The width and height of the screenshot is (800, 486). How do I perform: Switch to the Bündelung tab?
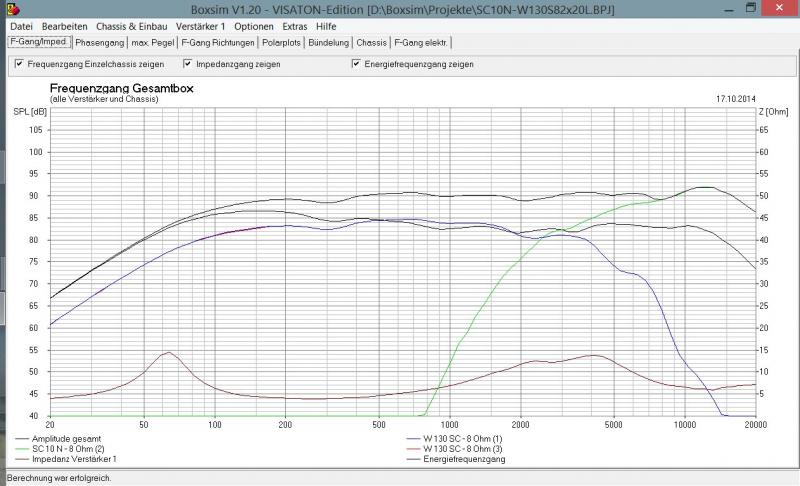329,43
